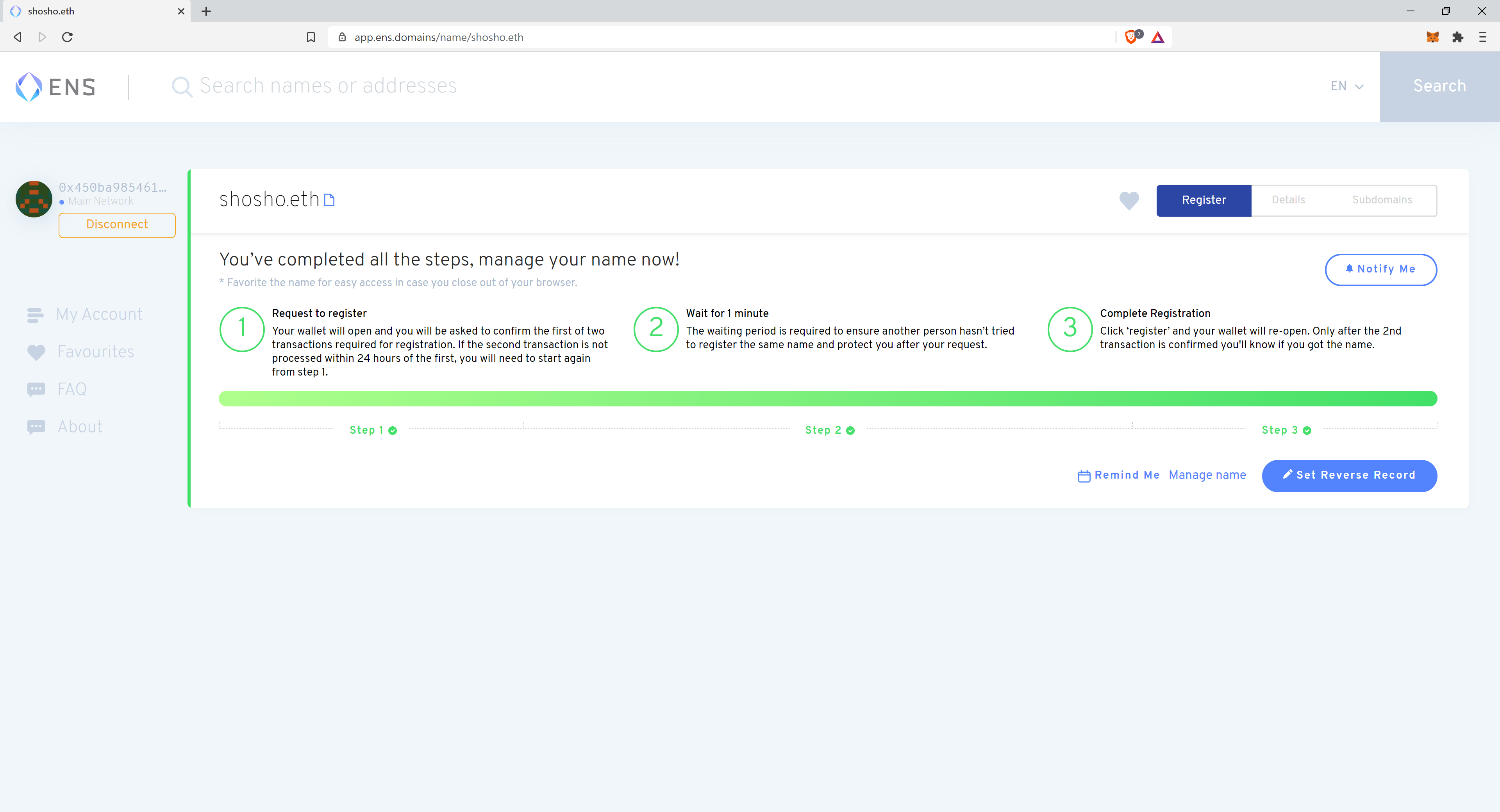
Task: Click the Notify Me button
Action: pos(1380,269)
